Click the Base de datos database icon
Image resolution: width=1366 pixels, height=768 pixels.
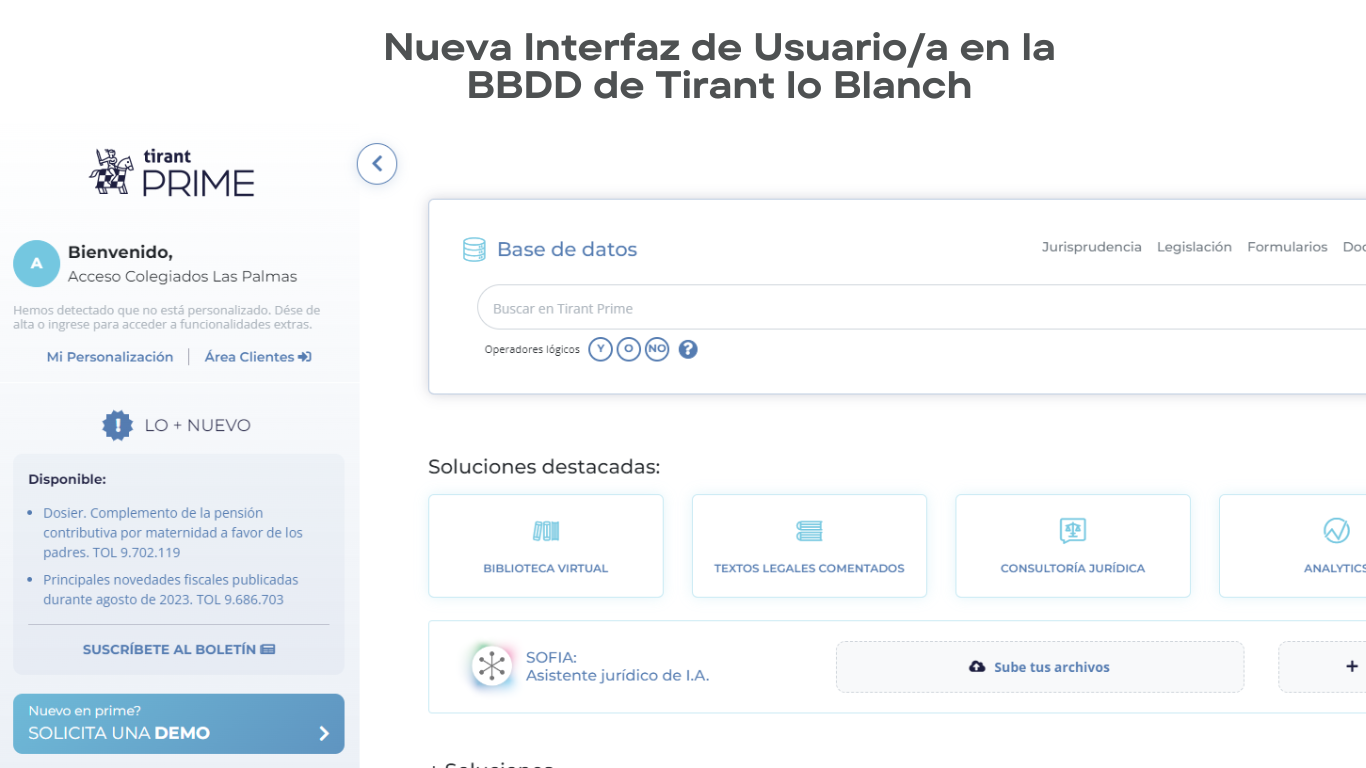tap(474, 250)
